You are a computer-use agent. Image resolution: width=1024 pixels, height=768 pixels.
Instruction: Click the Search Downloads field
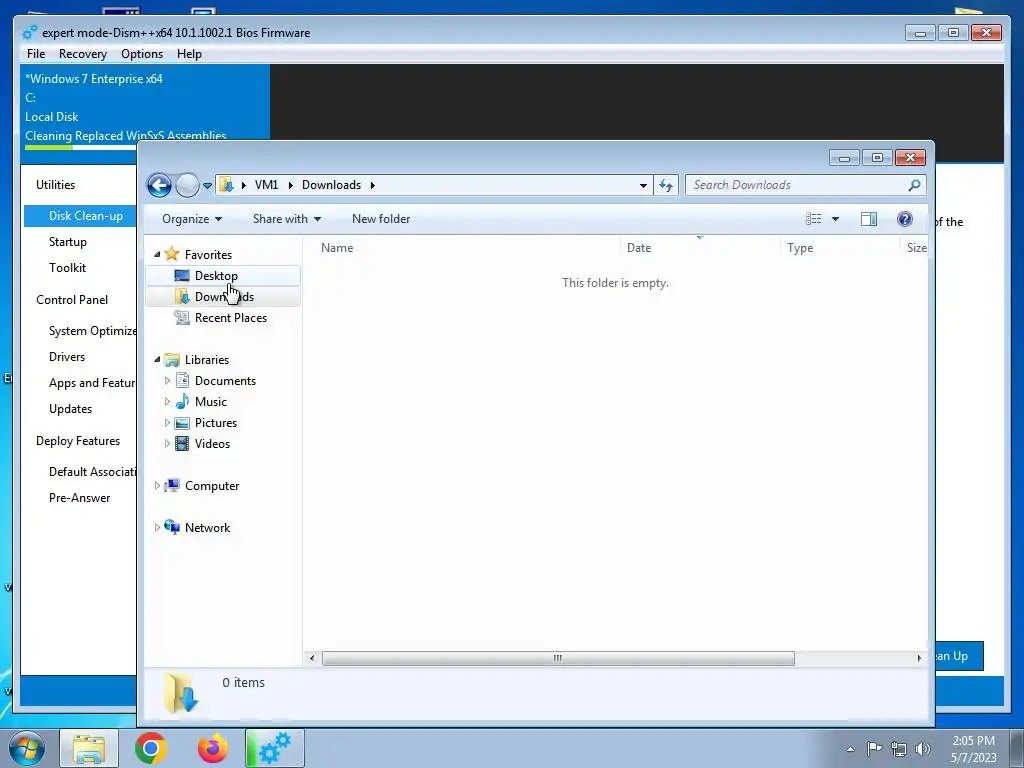click(805, 185)
